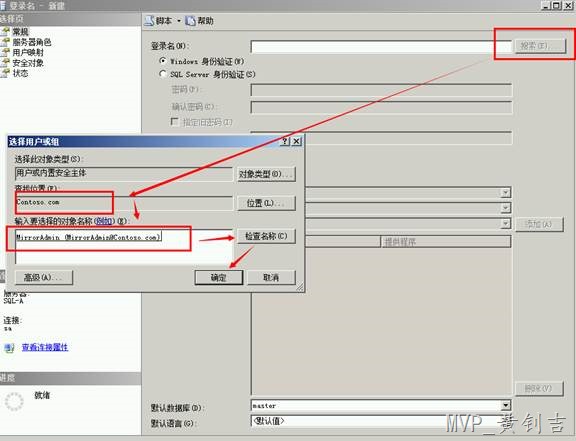Click the 状态 page icon
The width and height of the screenshot is (576, 441).
click(x=5, y=73)
